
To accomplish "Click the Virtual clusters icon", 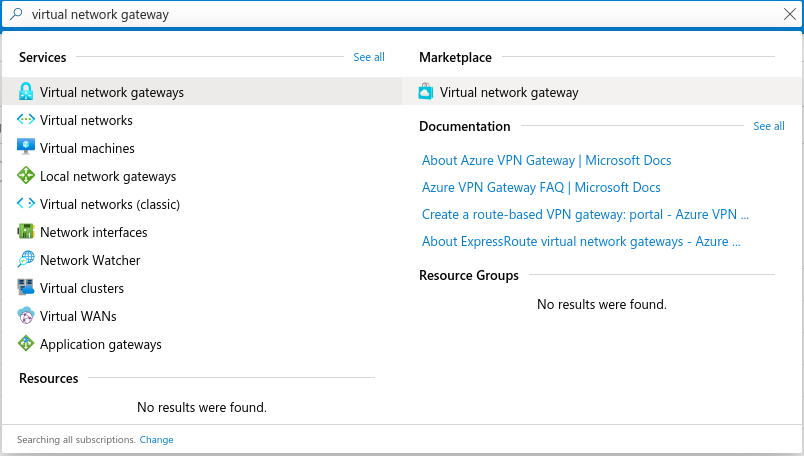I will (26, 287).
